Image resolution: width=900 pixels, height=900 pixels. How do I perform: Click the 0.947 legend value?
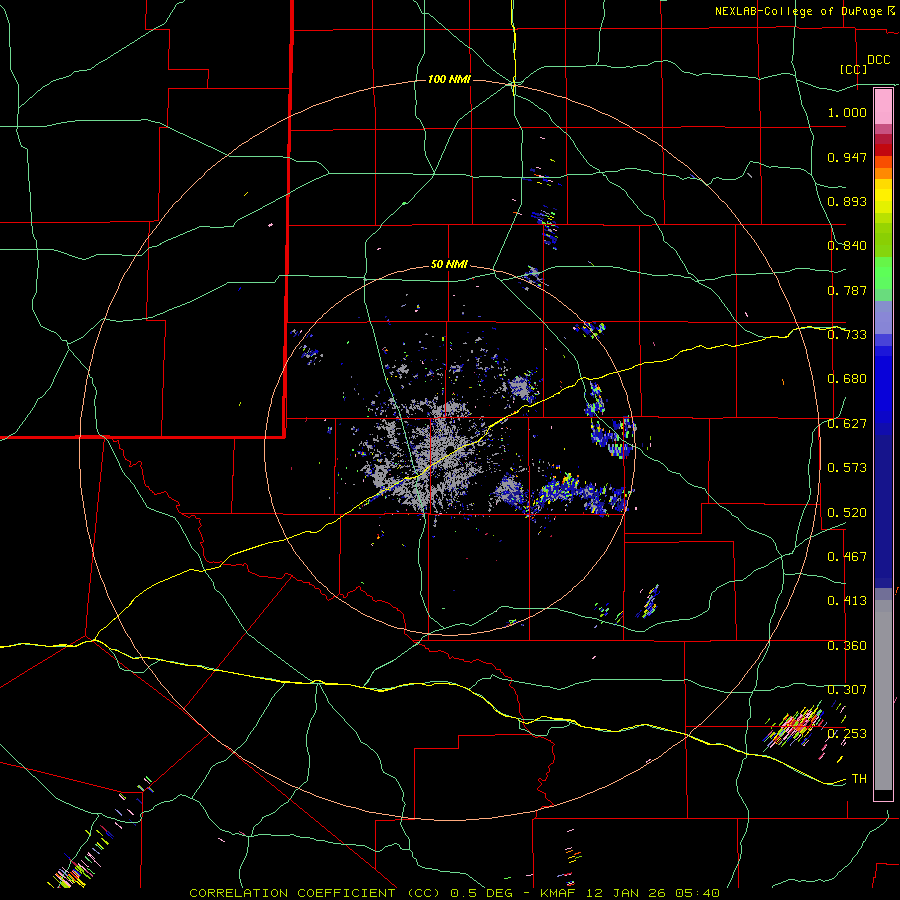[x=847, y=157]
